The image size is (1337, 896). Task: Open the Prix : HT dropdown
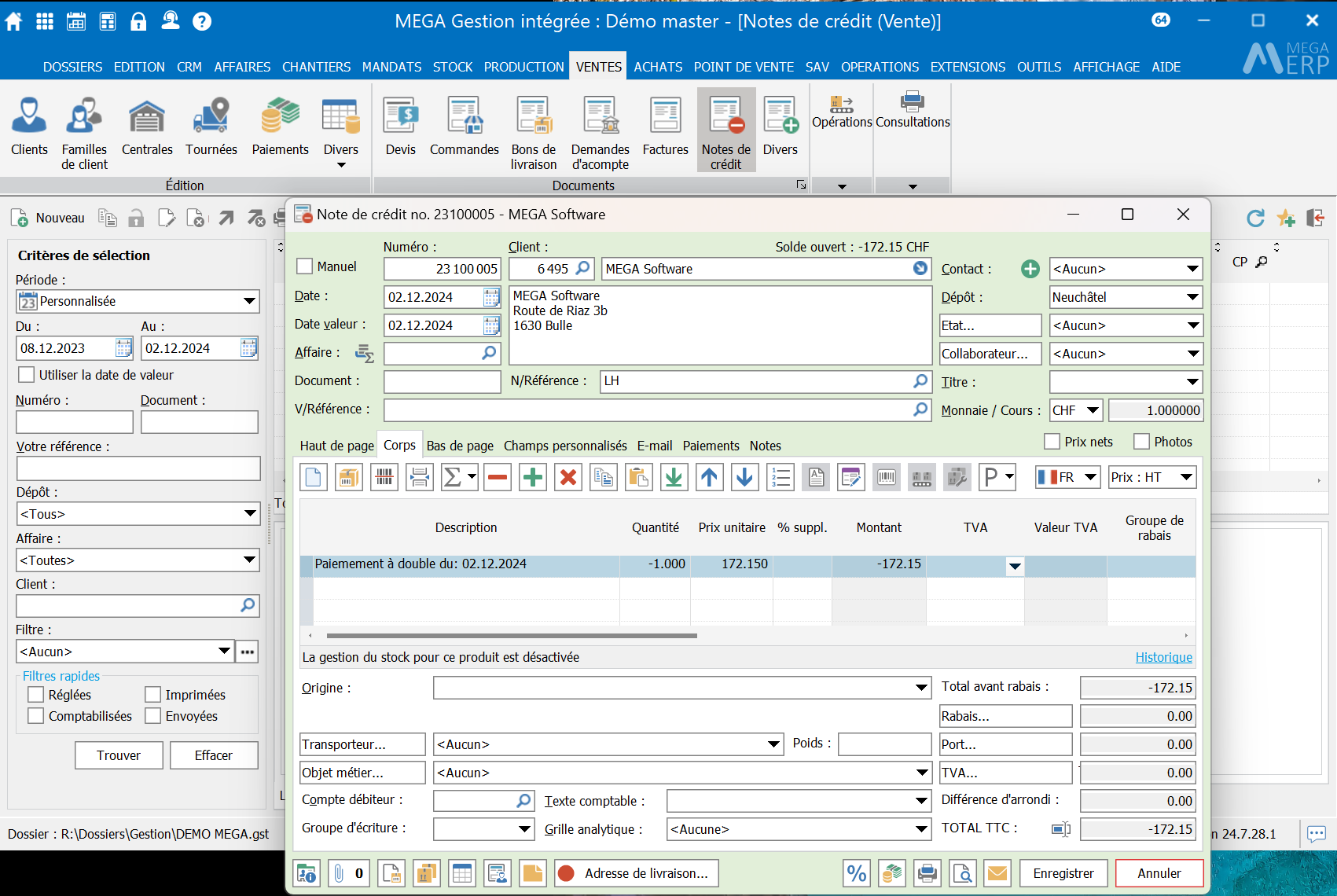pos(1152,477)
